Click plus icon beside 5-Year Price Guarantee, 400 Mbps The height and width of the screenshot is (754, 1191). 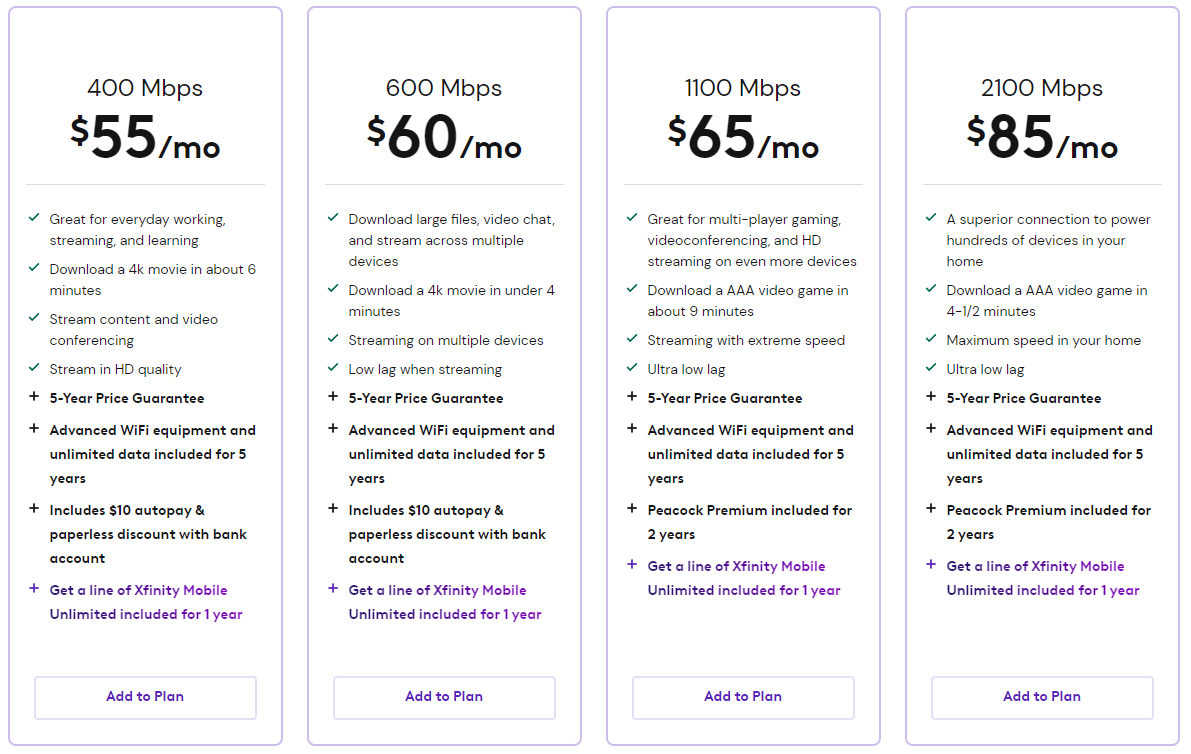pyautogui.click(x=34, y=396)
